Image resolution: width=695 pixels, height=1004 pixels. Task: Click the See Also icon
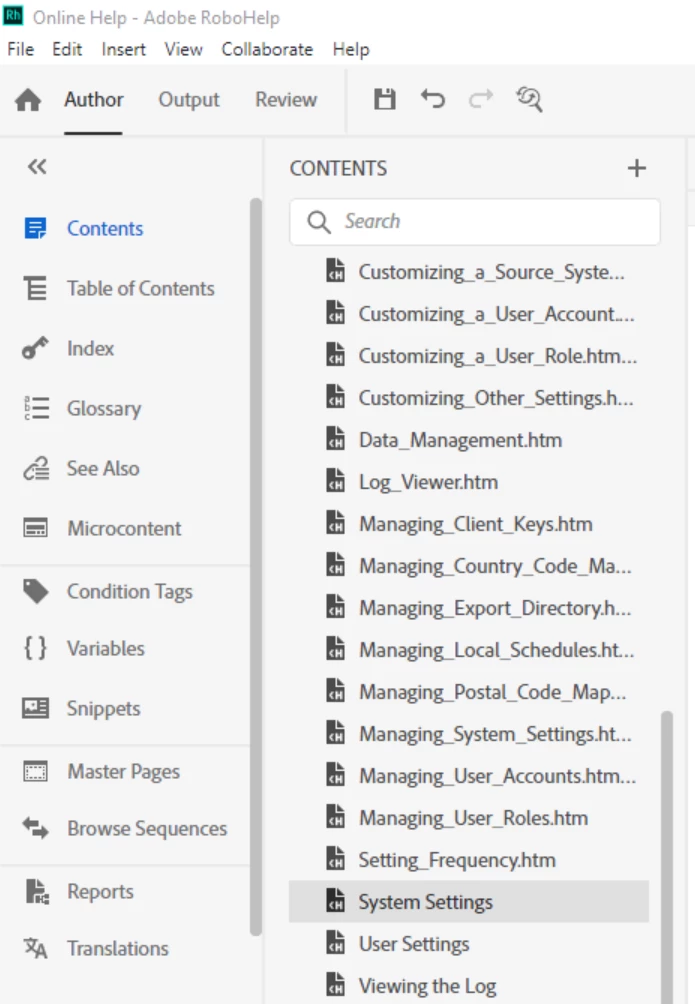coord(36,468)
